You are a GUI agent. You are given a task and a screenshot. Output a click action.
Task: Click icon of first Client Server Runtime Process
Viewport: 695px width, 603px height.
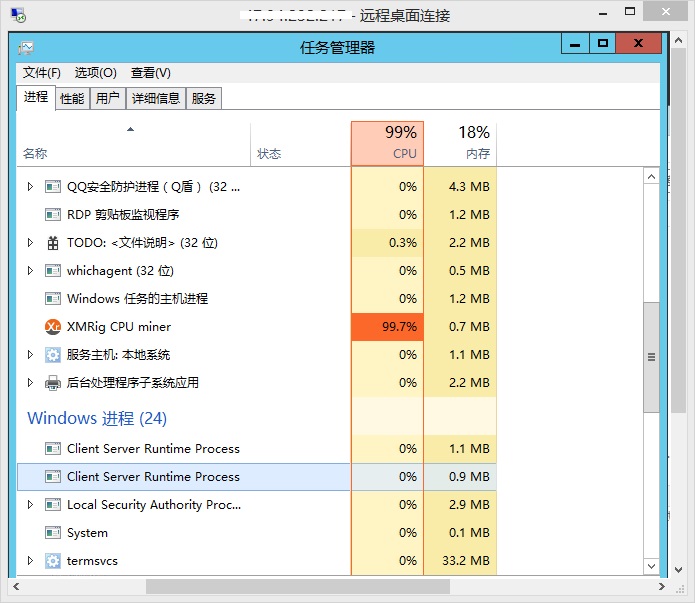pyautogui.click(x=53, y=449)
